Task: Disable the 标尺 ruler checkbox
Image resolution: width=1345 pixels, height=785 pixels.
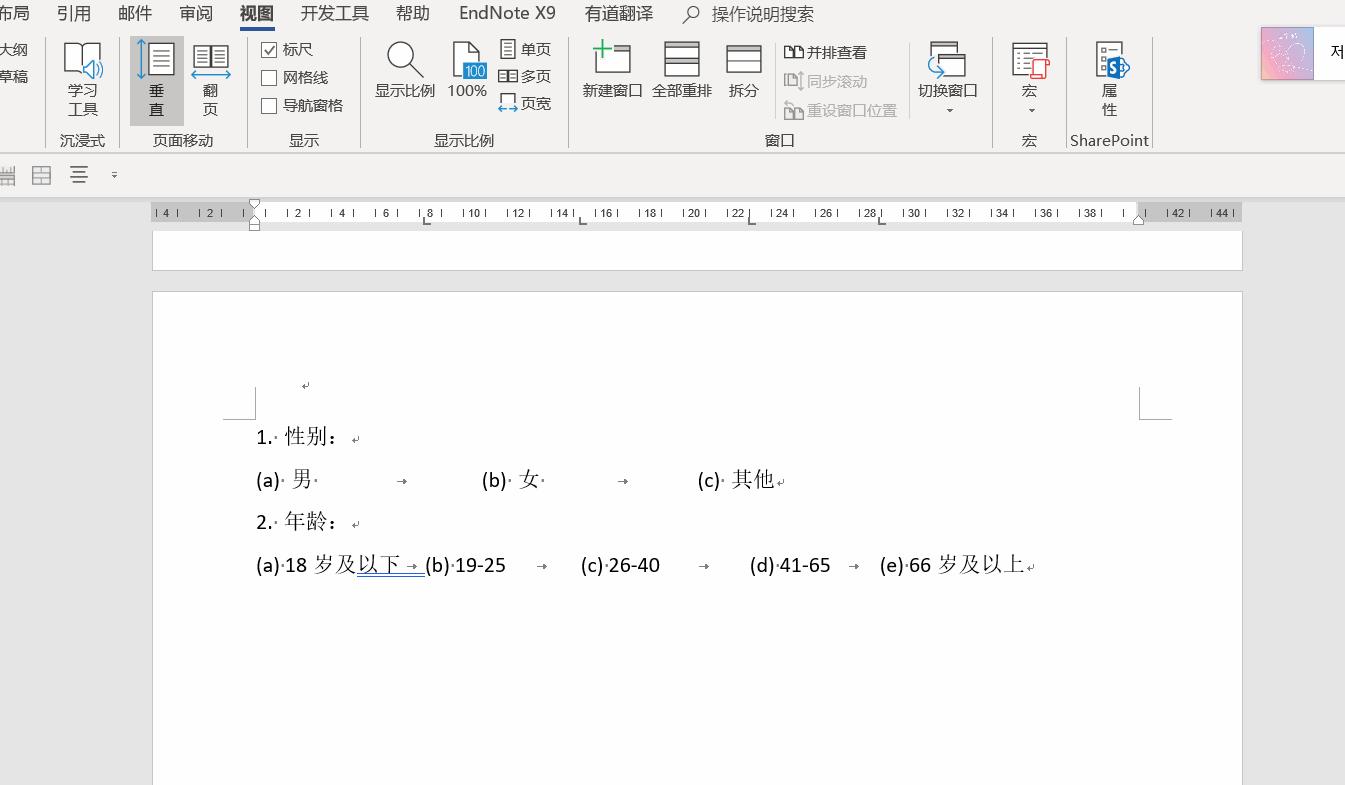Action: (x=268, y=48)
